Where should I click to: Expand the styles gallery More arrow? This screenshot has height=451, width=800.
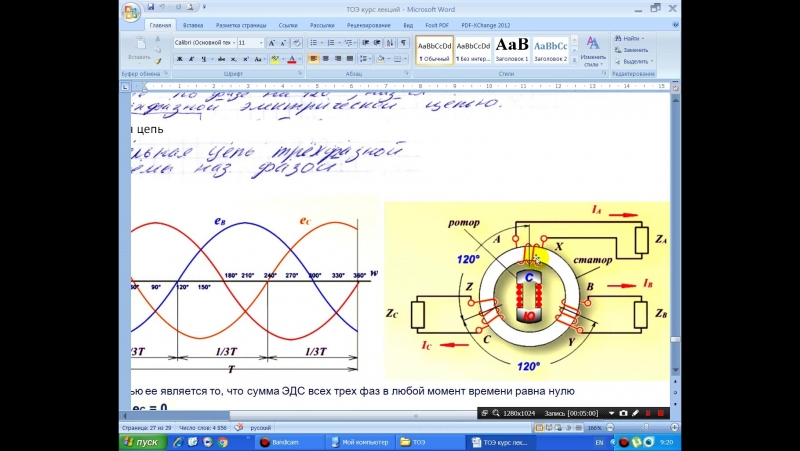574,60
